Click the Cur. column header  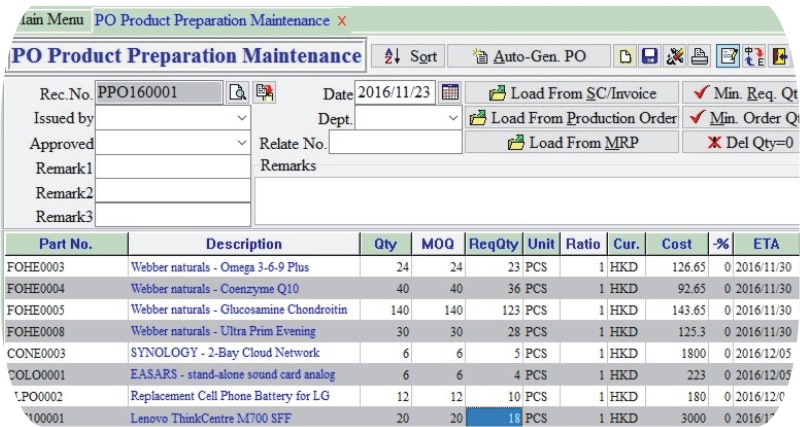point(626,244)
